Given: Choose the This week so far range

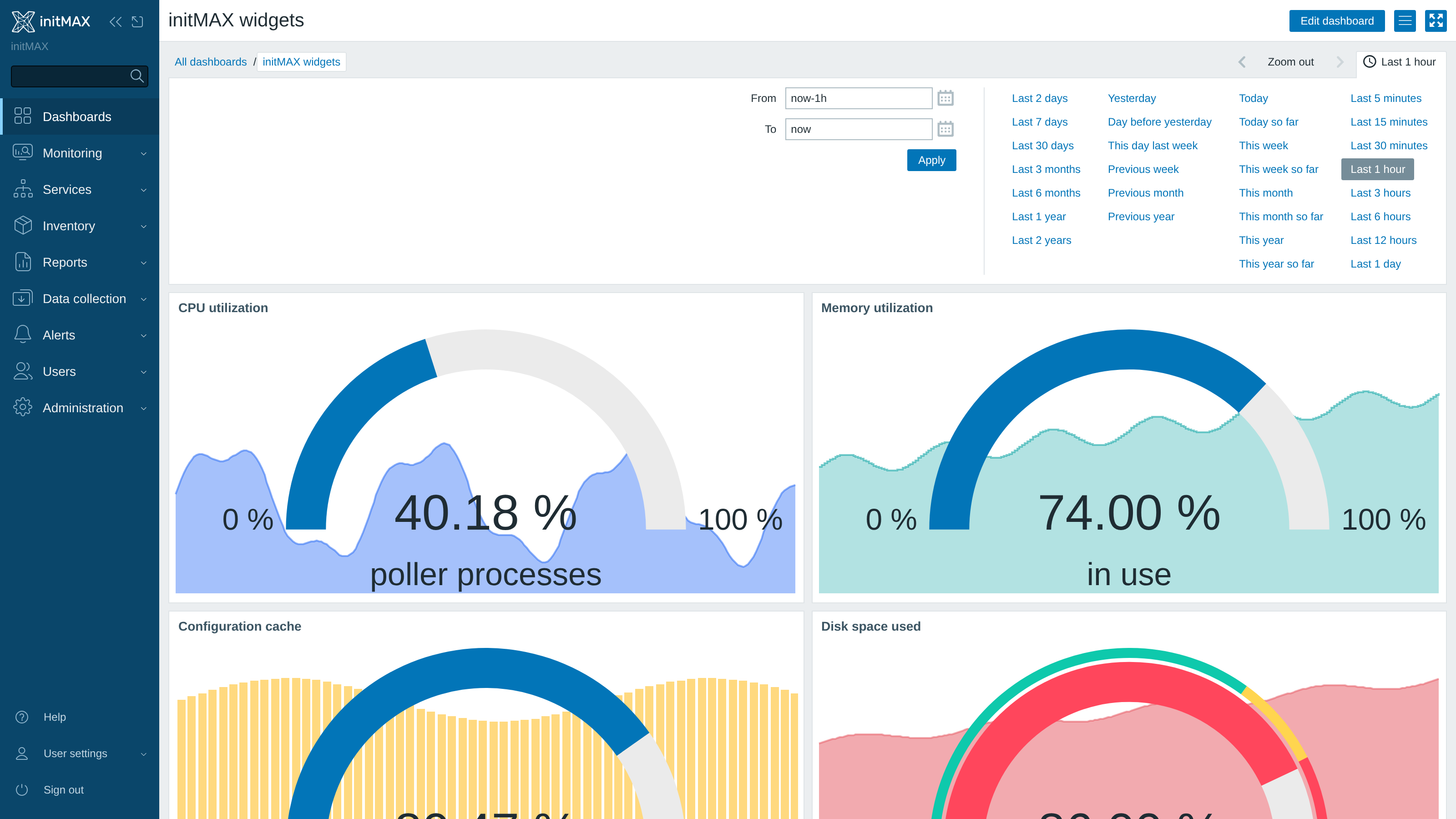Looking at the screenshot, I should click(x=1279, y=170).
